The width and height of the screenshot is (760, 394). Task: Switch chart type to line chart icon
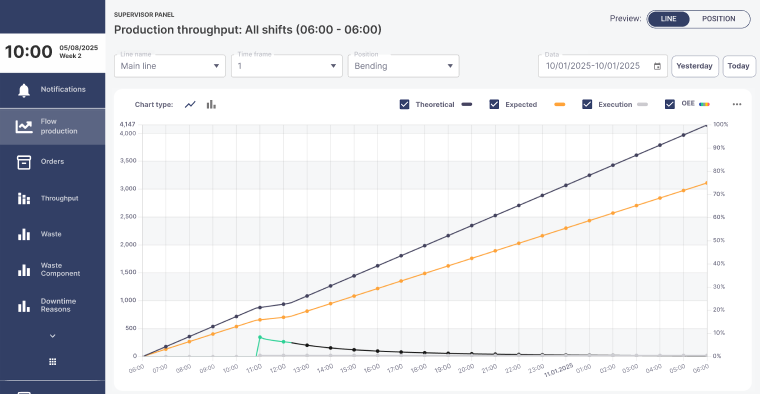click(190, 104)
